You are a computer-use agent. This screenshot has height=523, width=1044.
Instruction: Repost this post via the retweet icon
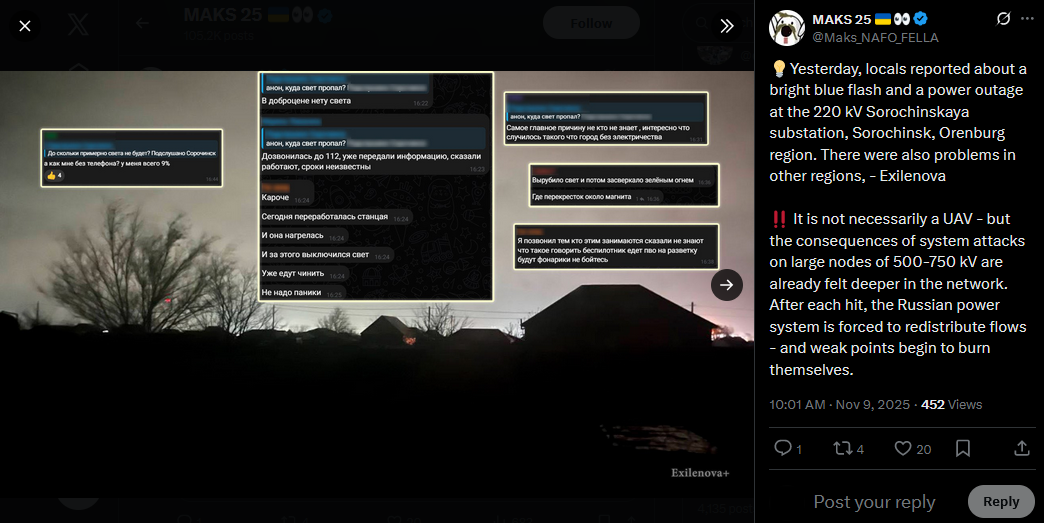point(843,448)
